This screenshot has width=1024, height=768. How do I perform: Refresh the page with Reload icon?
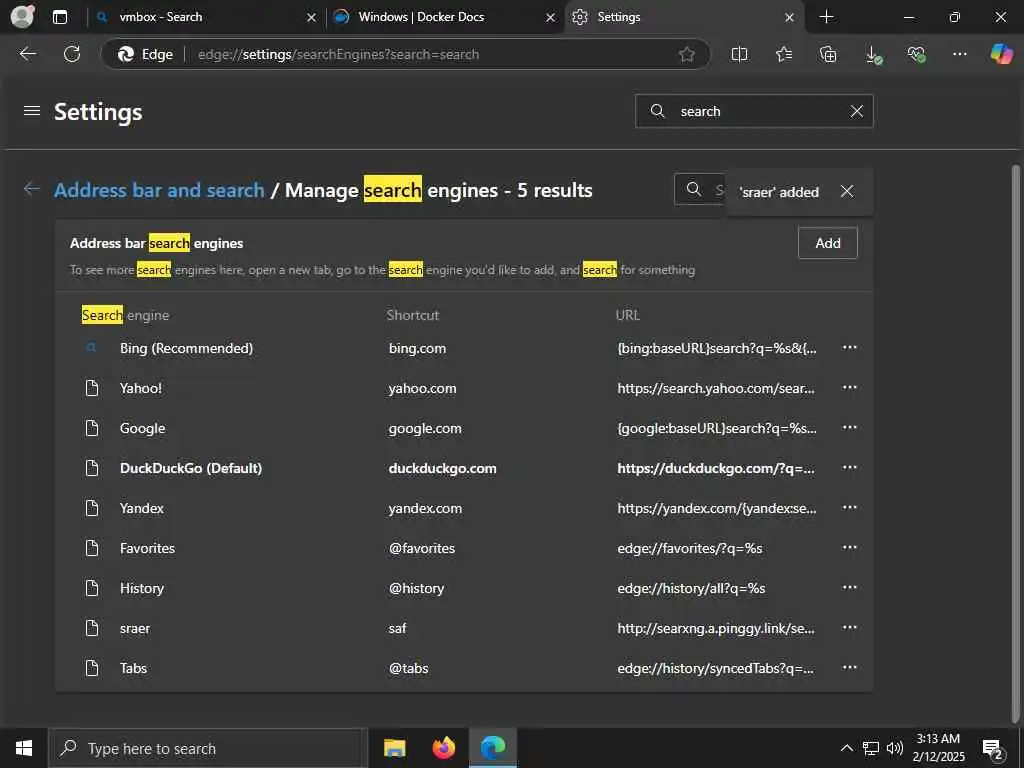72,54
